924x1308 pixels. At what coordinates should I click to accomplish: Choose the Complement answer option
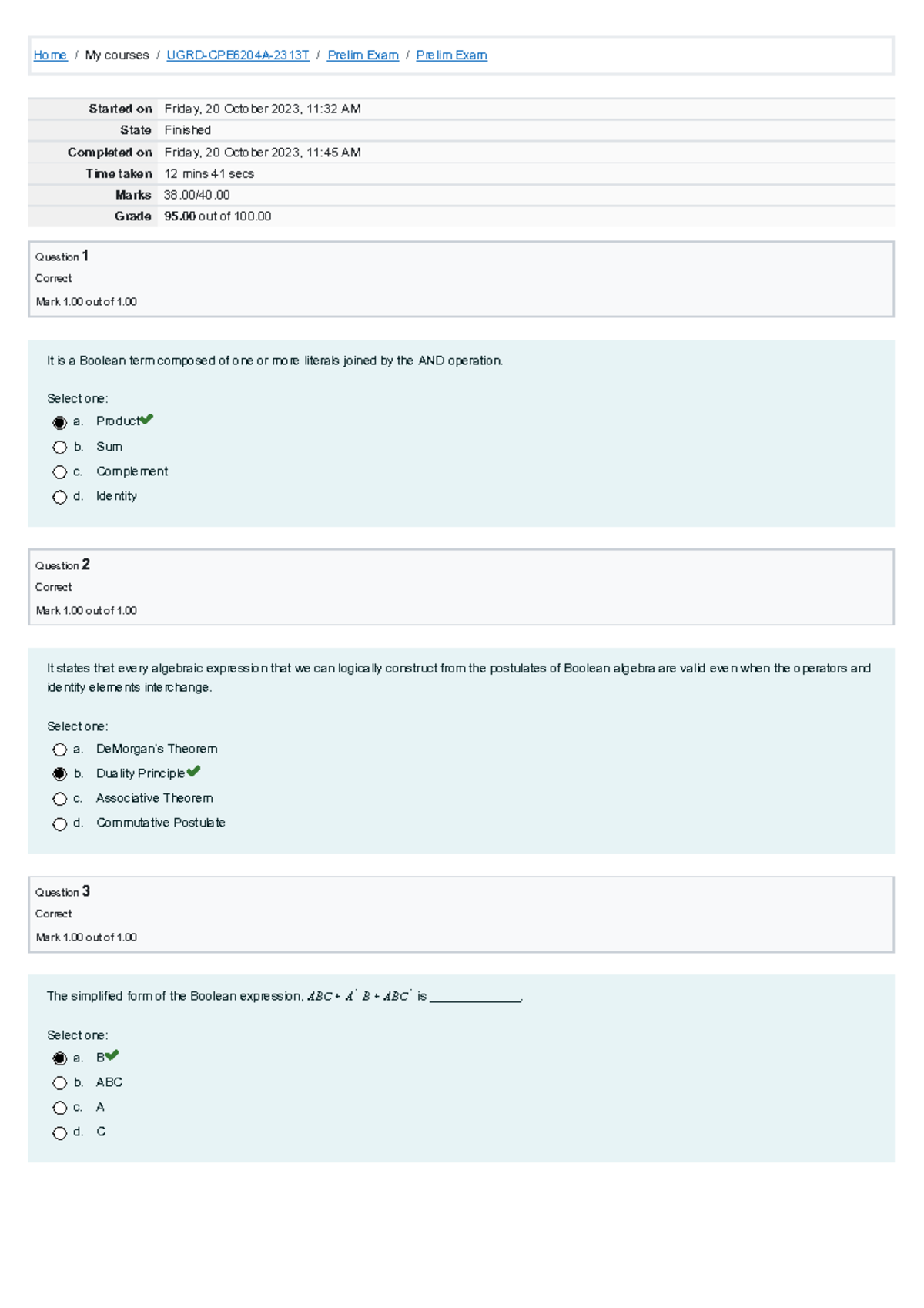[x=60, y=472]
